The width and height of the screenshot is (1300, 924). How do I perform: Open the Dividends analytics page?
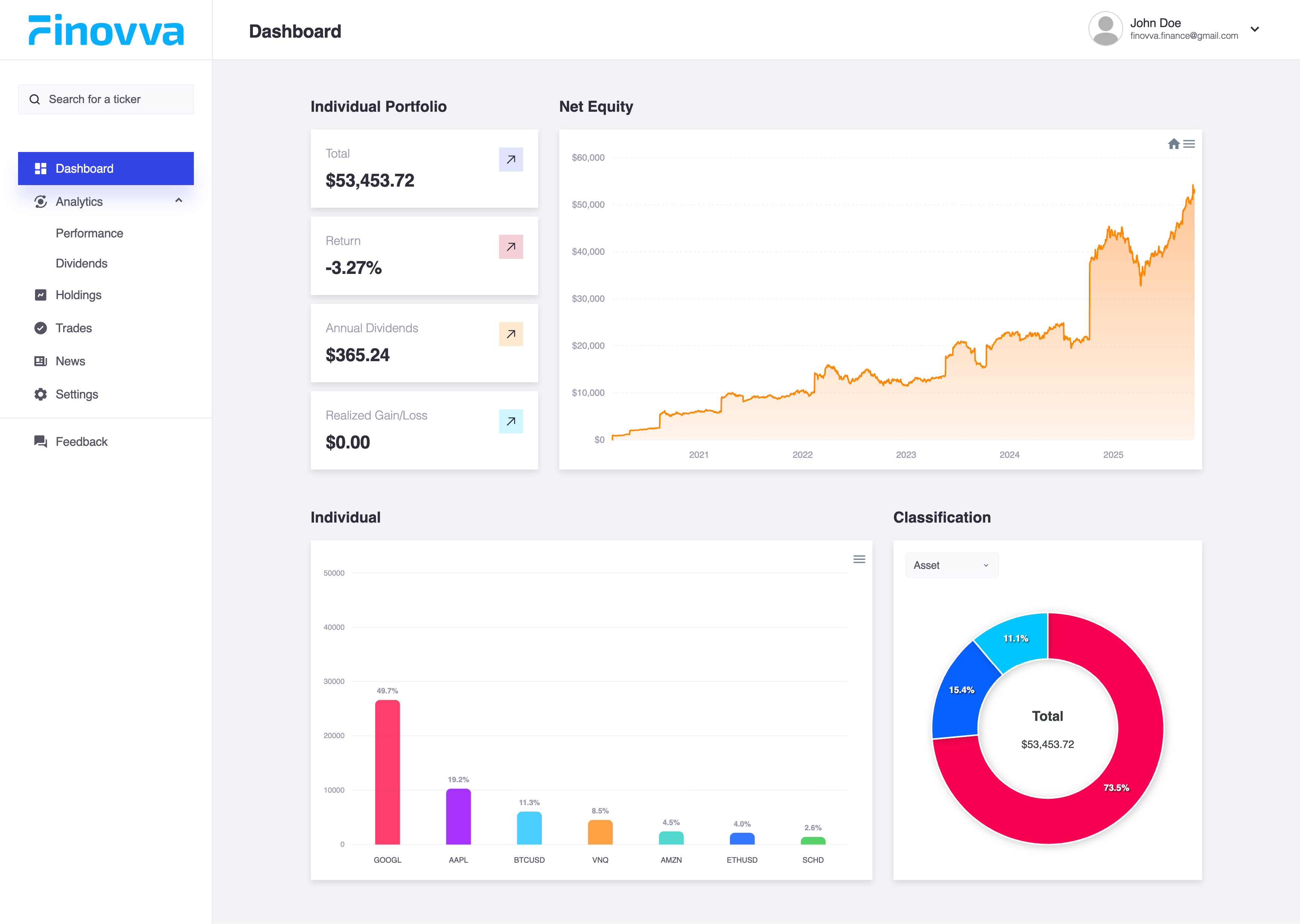[81, 263]
